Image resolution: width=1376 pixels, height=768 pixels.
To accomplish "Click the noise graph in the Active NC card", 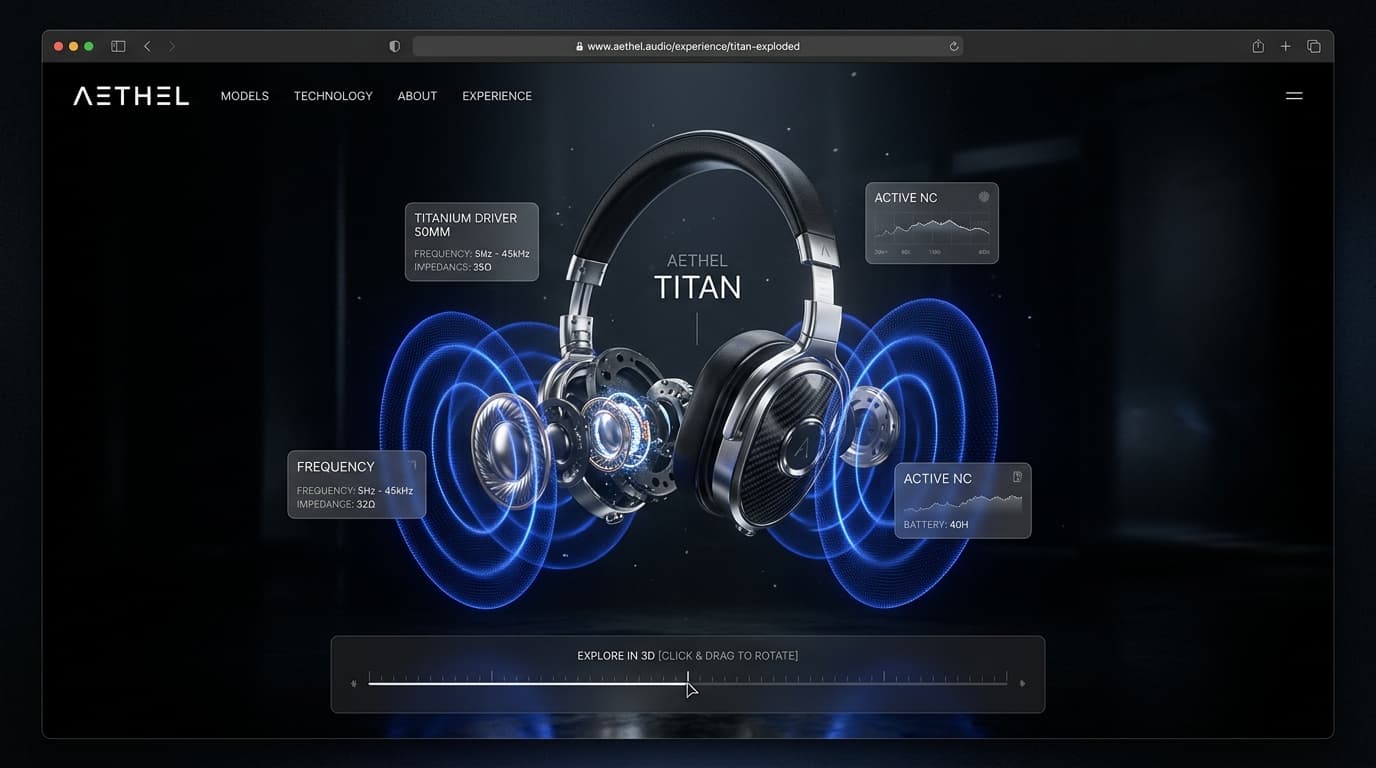I will [x=932, y=230].
